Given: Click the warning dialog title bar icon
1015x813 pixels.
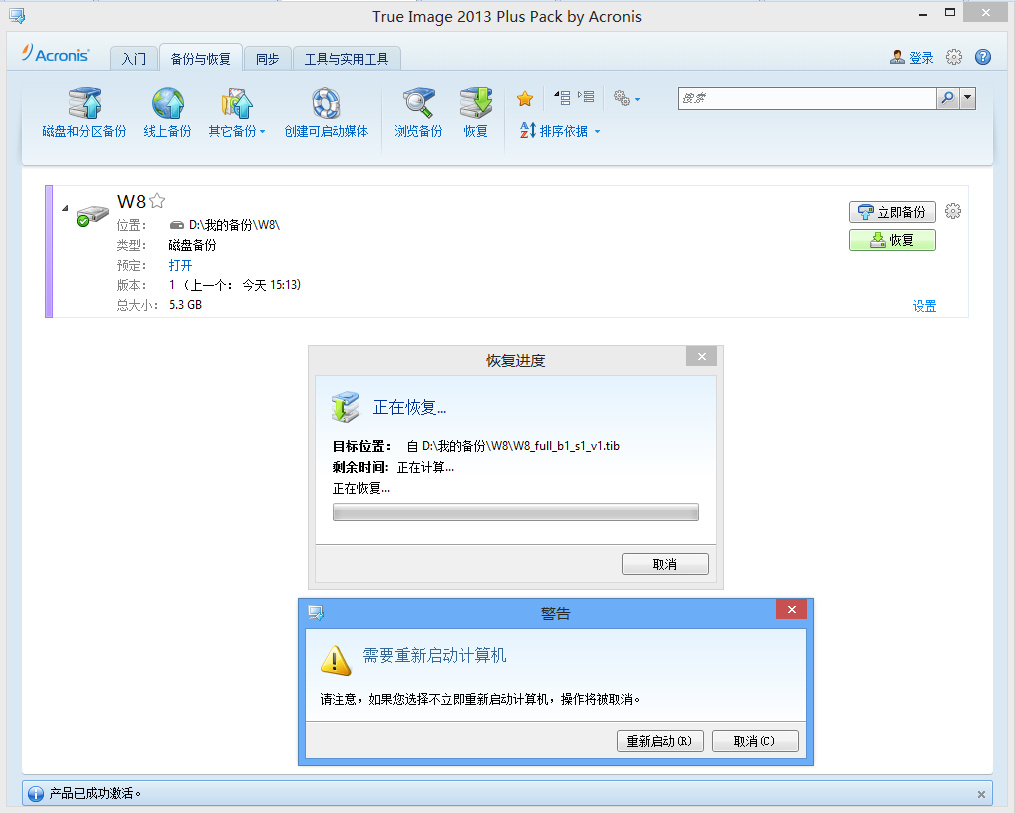Looking at the screenshot, I should (x=316, y=612).
